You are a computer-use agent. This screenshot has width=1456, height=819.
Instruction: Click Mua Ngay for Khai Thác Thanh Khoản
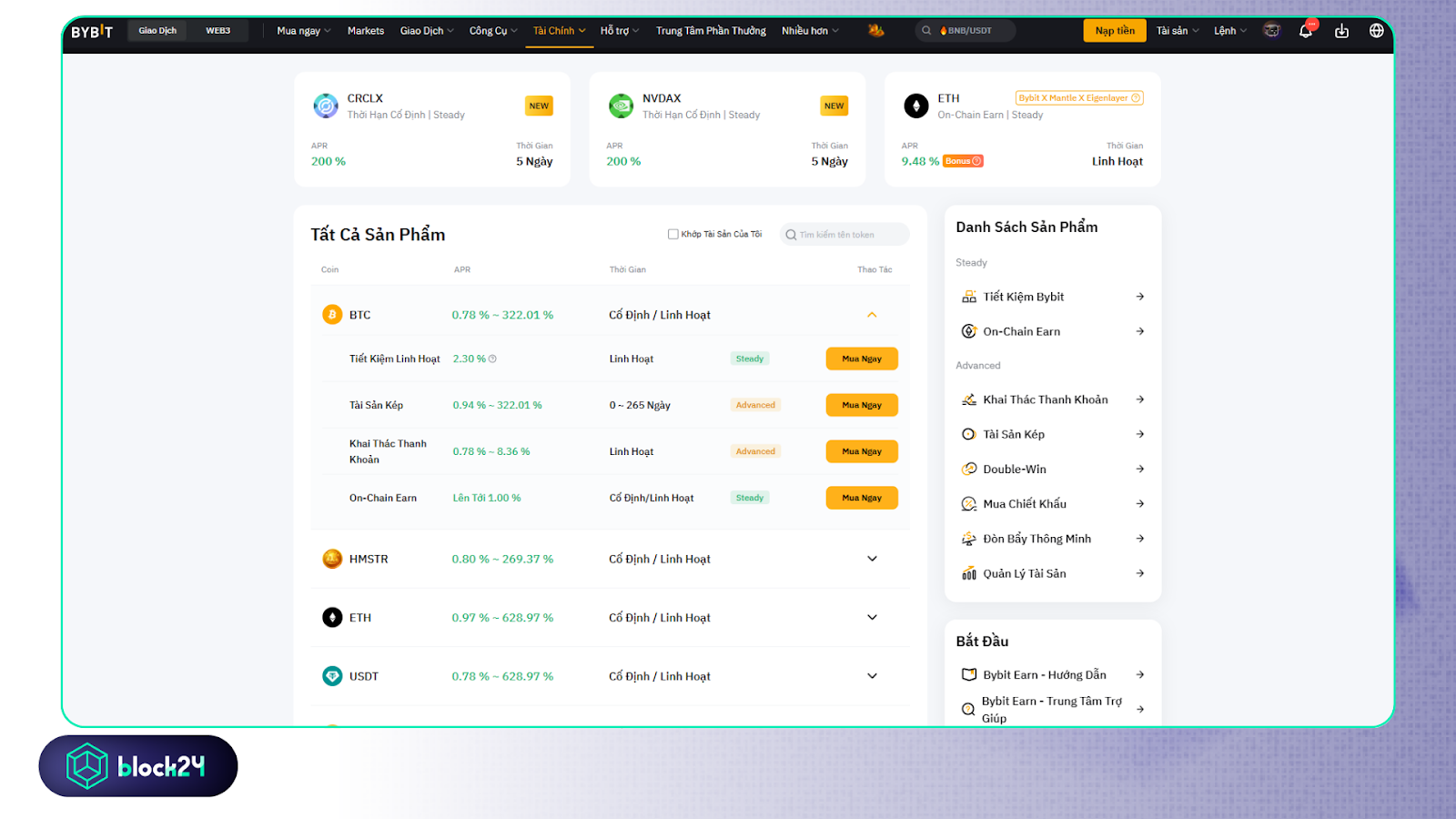pyautogui.click(x=862, y=451)
